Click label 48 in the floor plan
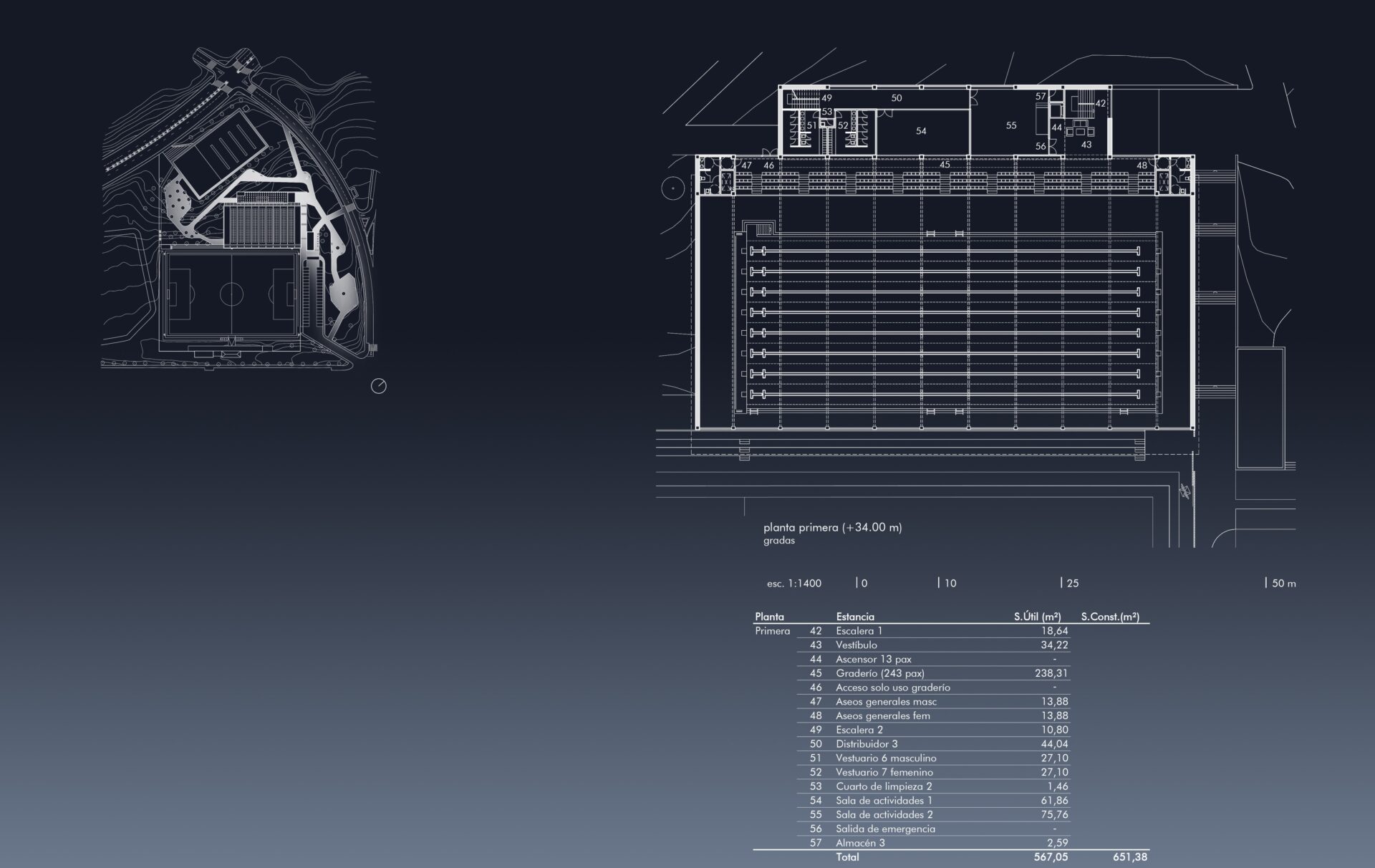 point(1142,165)
